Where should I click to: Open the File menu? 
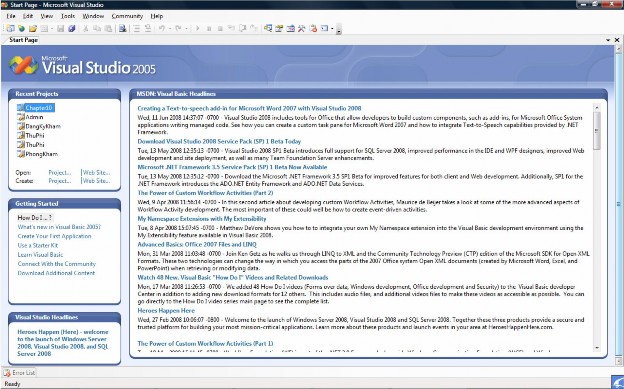click(11, 16)
